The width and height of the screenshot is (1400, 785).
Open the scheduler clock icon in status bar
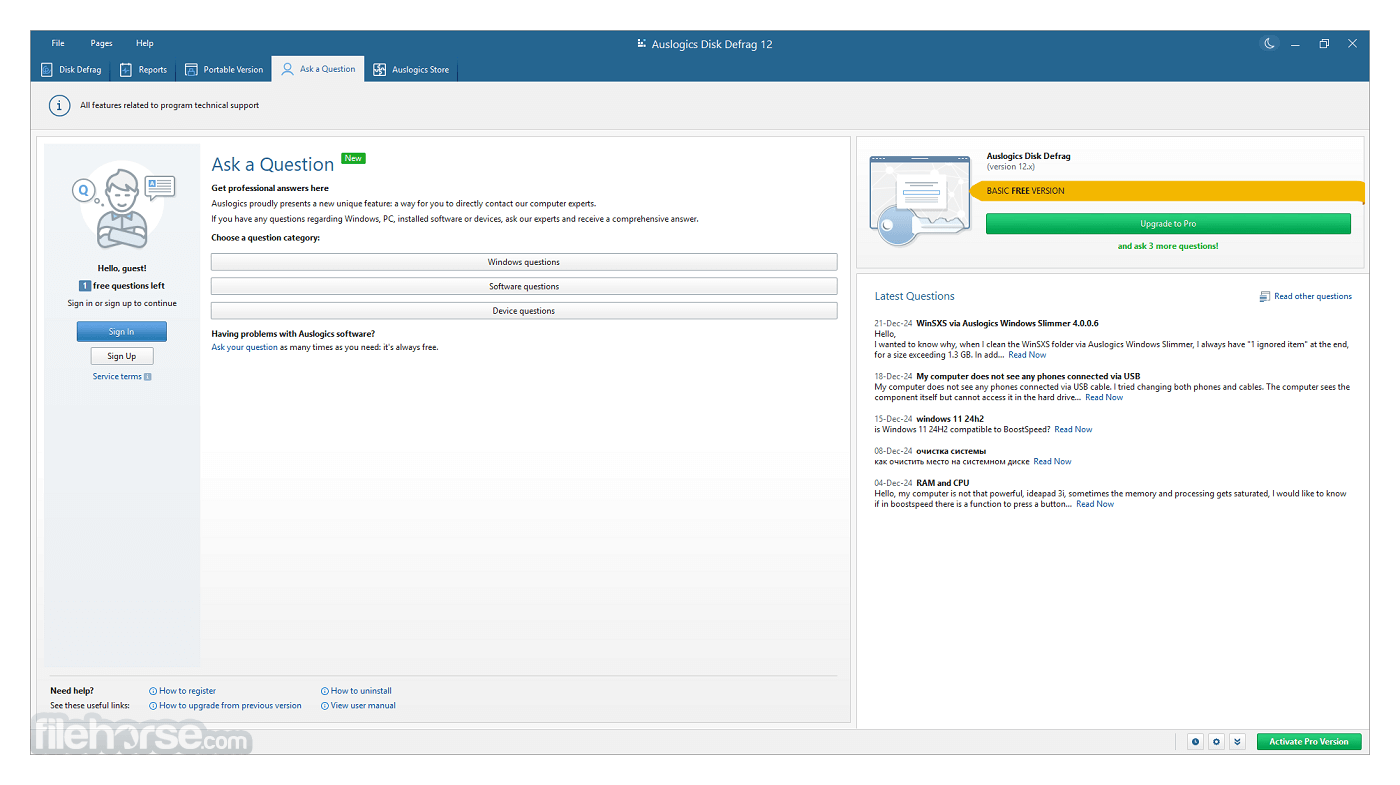(1195, 742)
